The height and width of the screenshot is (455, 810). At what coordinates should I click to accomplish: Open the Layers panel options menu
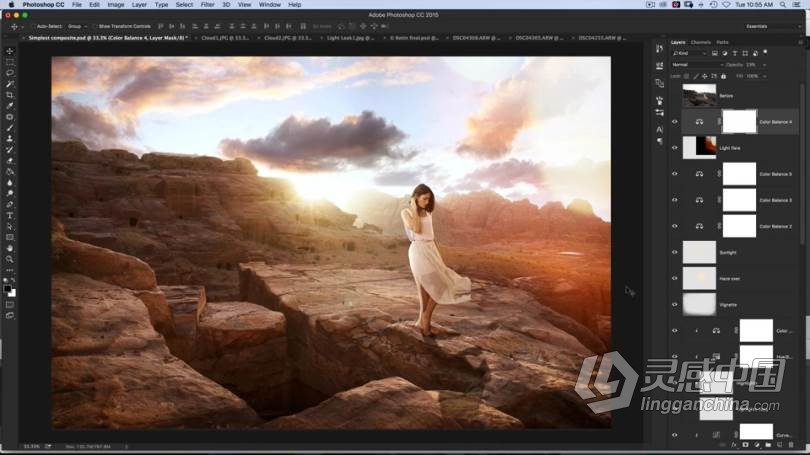[800, 42]
